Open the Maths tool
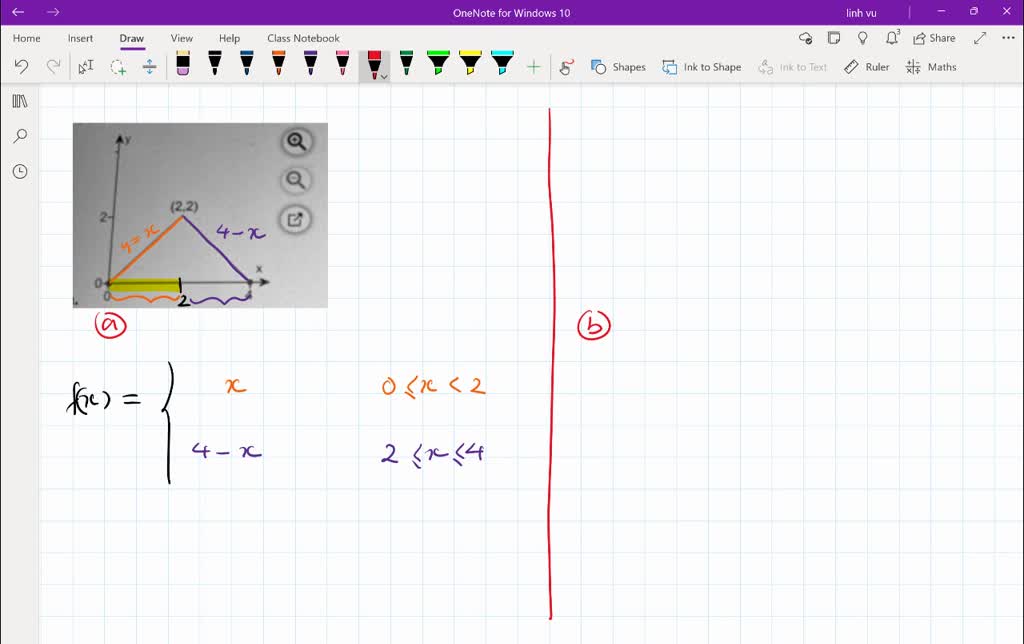Screen dimensions: 1024x644 [931, 67]
